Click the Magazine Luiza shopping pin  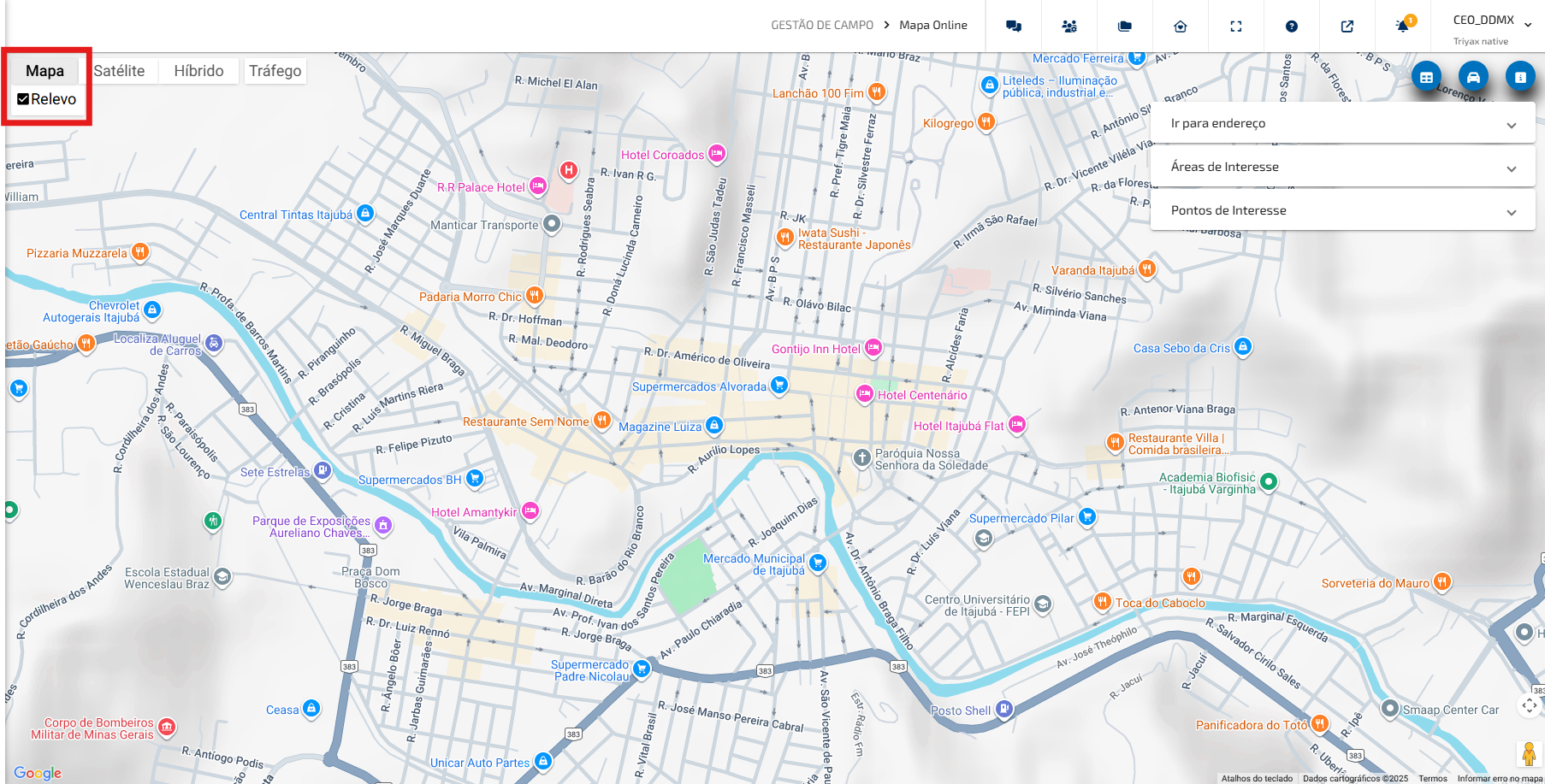(x=714, y=425)
